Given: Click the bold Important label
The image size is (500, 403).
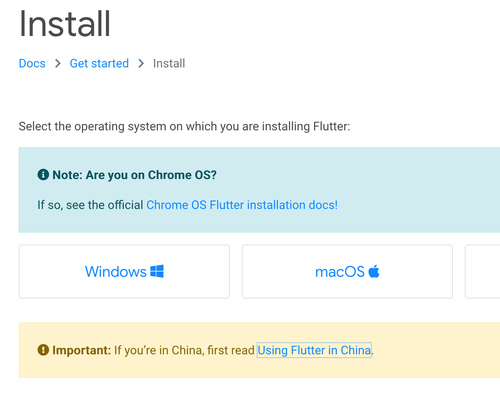Looking at the screenshot, I should (x=81, y=350).
